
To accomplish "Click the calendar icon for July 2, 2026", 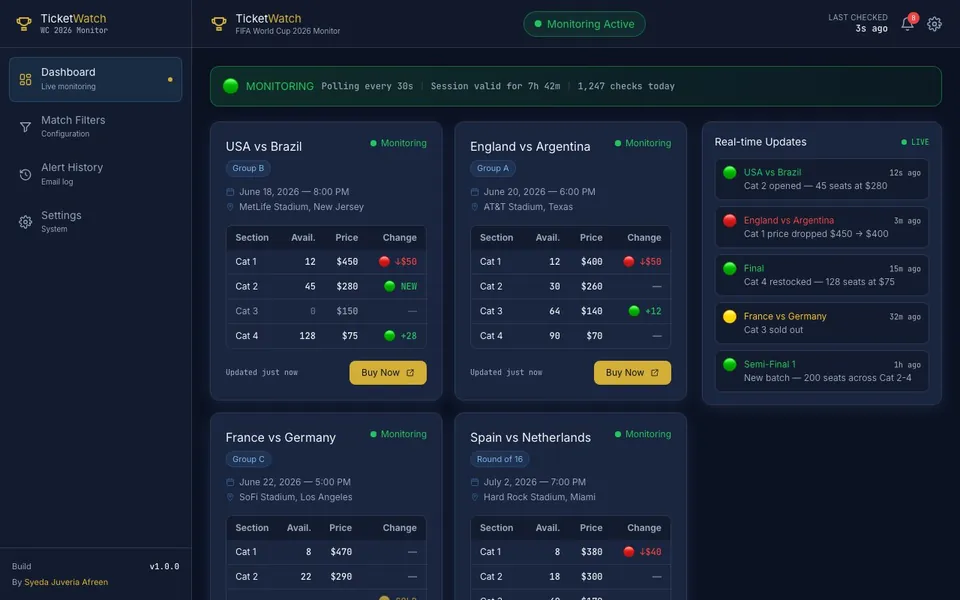I will pos(474,482).
